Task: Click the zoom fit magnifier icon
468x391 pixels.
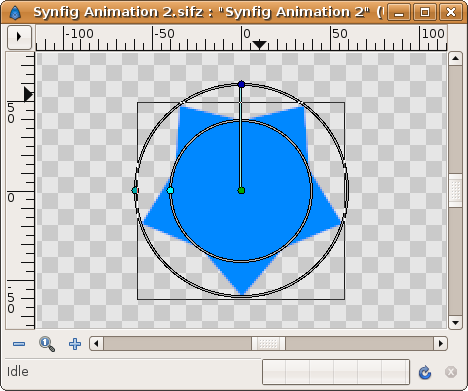Action: (x=47, y=344)
